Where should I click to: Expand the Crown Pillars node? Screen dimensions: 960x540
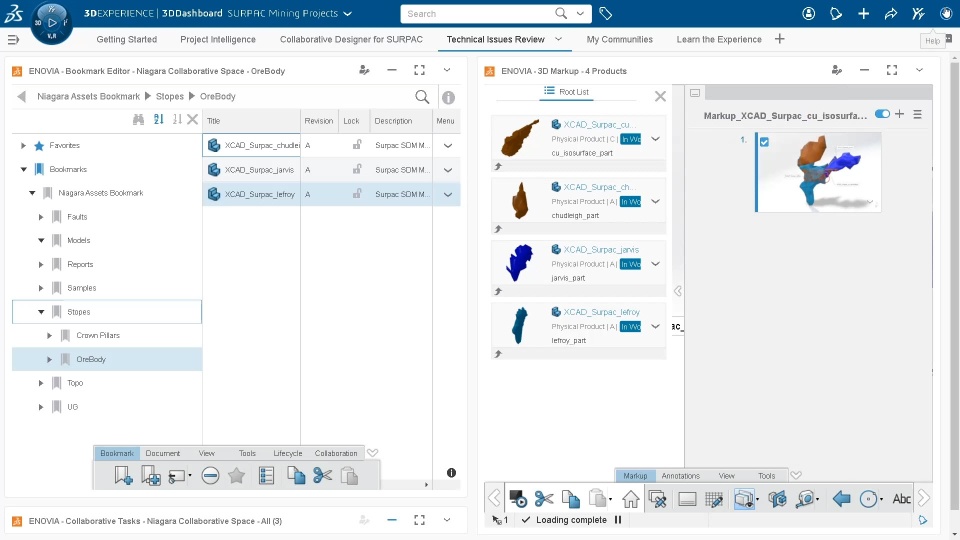tap(50, 336)
